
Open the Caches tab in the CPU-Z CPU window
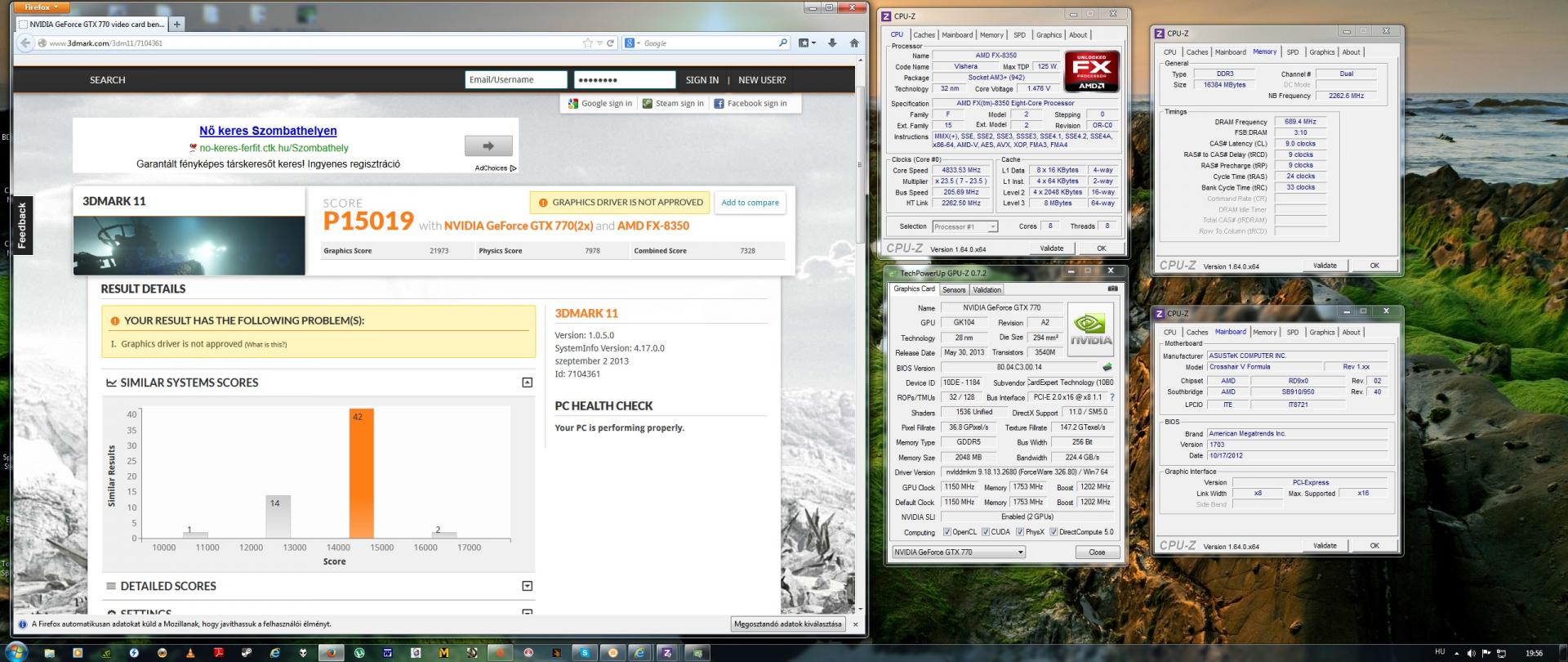coord(924,35)
